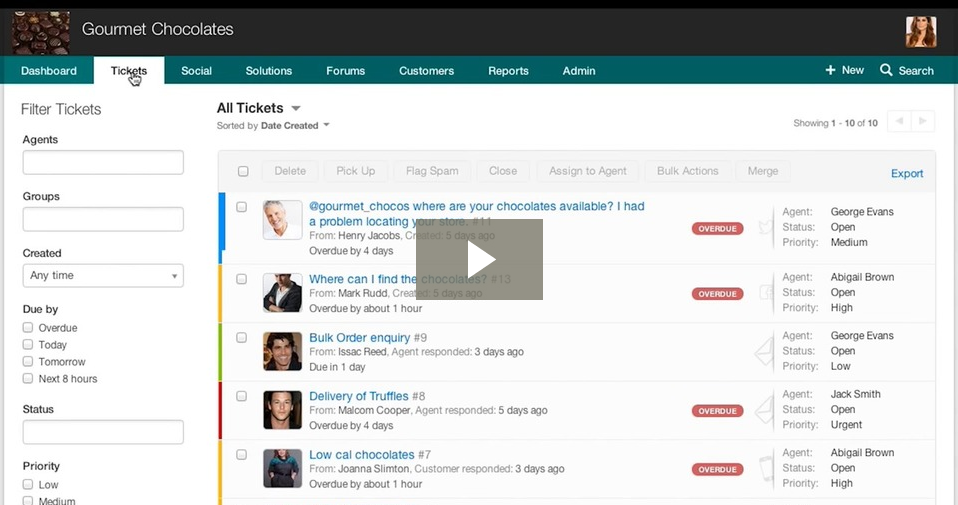Click the Agents filter input field
958x505 pixels.
tap(103, 162)
